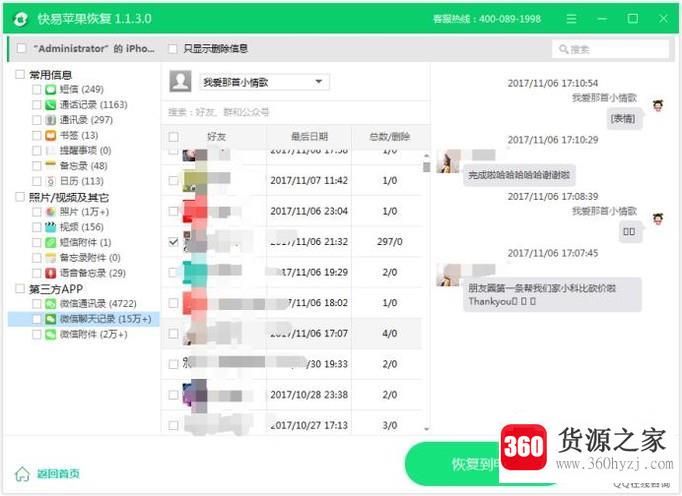Enable 只显示删除信息 checkbox
This screenshot has width=682, height=496.
tap(173, 49)
